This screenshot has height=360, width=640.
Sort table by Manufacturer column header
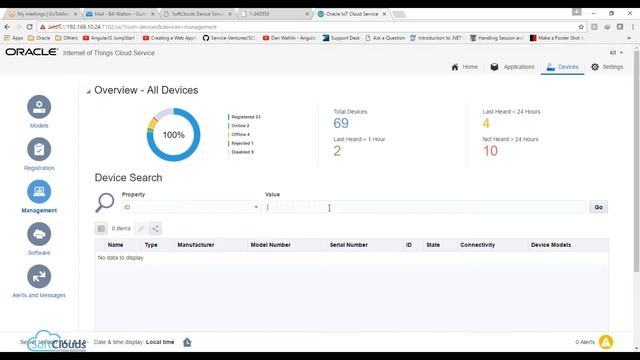(x=196, y=245)
